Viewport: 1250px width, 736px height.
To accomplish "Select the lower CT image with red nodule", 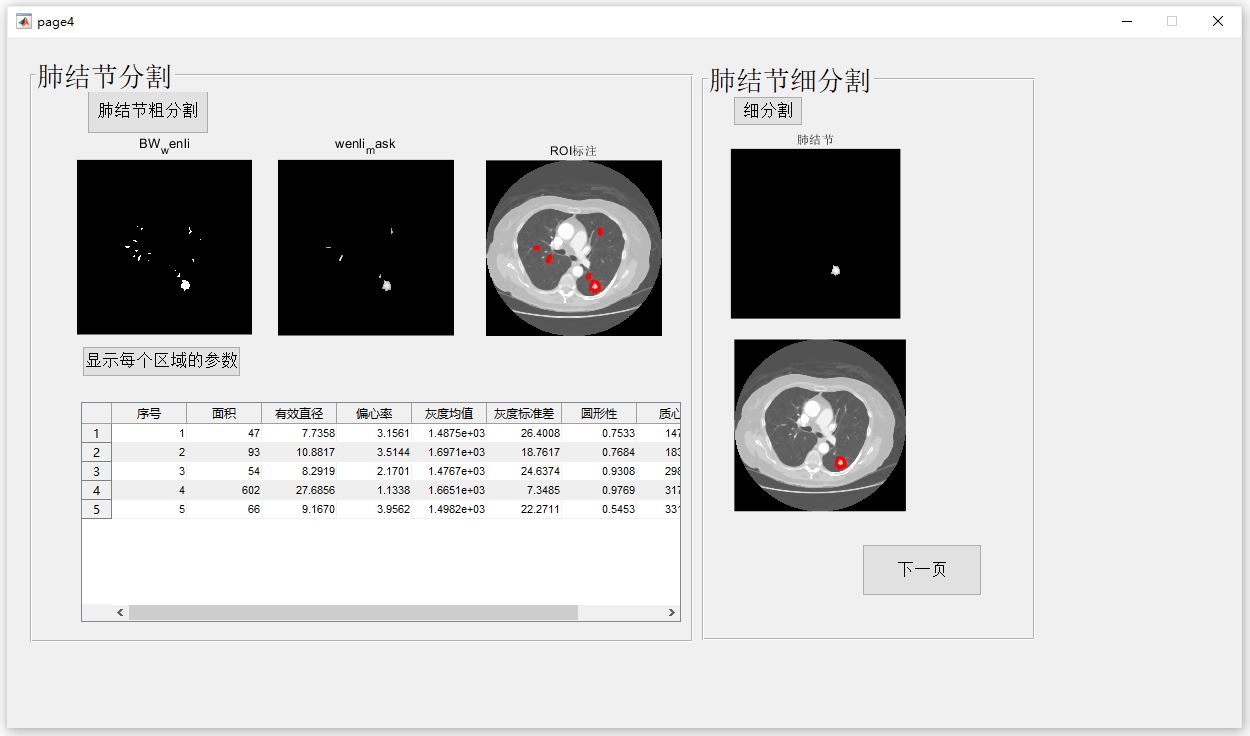I will (x=820, y=425).
